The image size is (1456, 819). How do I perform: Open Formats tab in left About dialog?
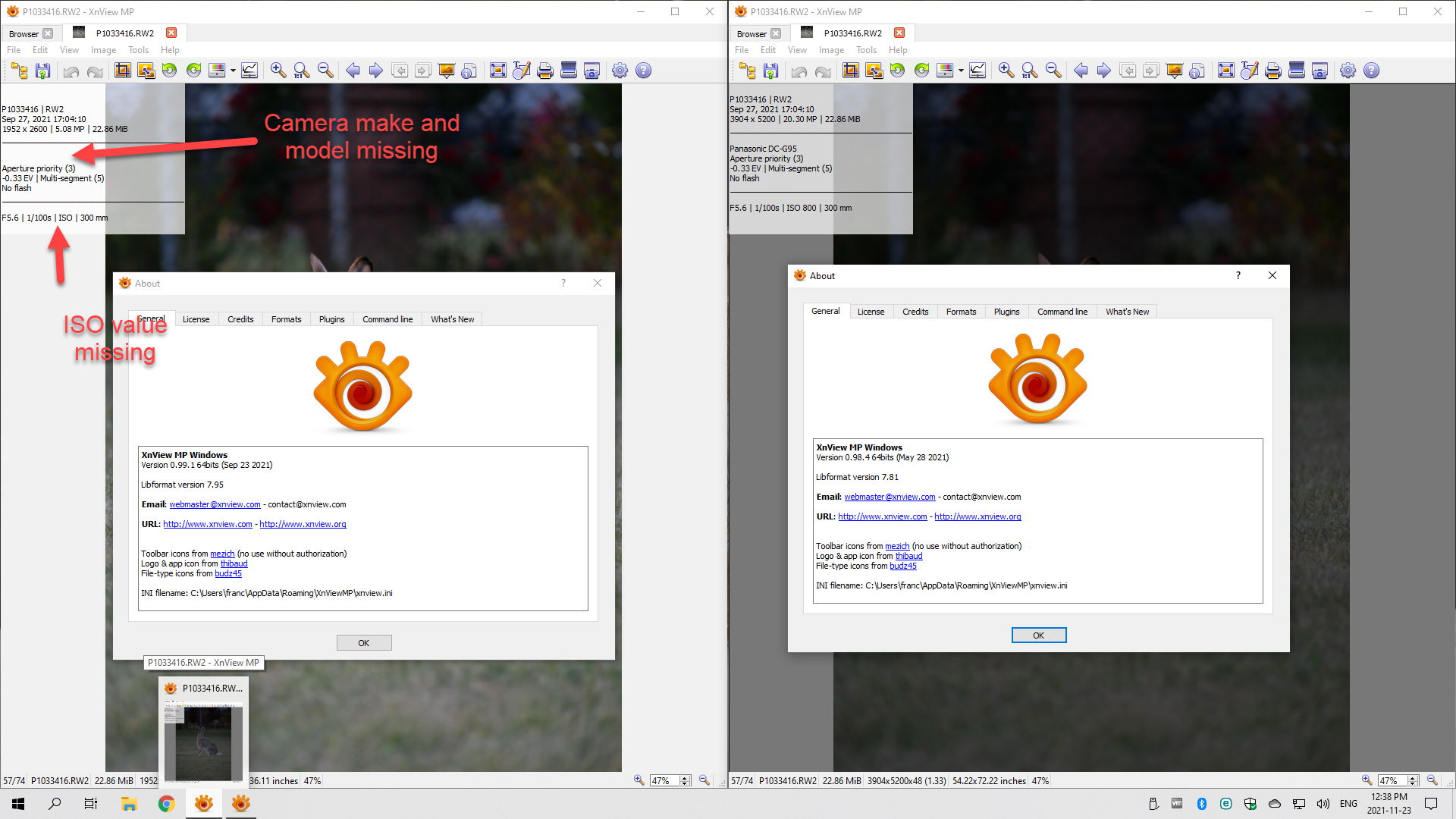point(286,319)
